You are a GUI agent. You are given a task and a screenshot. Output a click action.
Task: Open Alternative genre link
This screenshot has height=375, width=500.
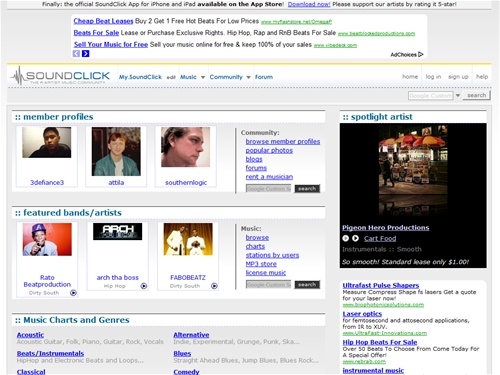[191, 335]
